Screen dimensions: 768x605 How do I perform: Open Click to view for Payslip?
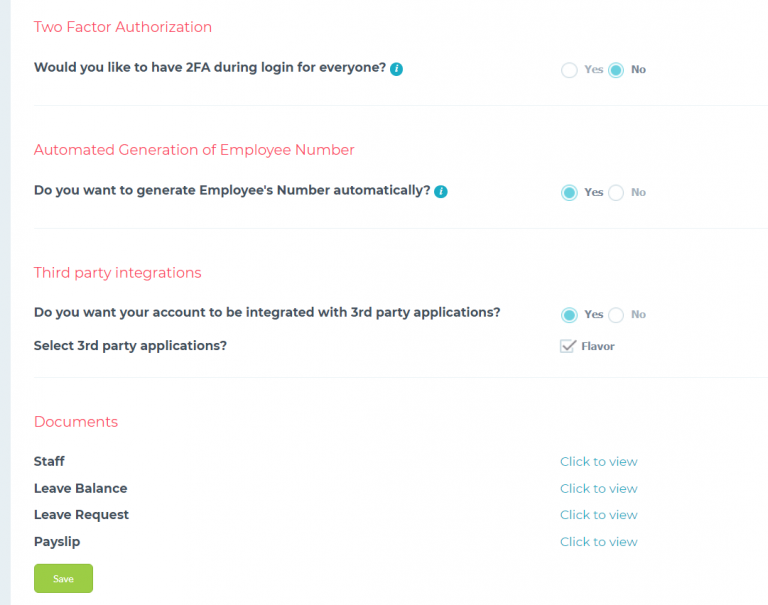coord(599,542)
